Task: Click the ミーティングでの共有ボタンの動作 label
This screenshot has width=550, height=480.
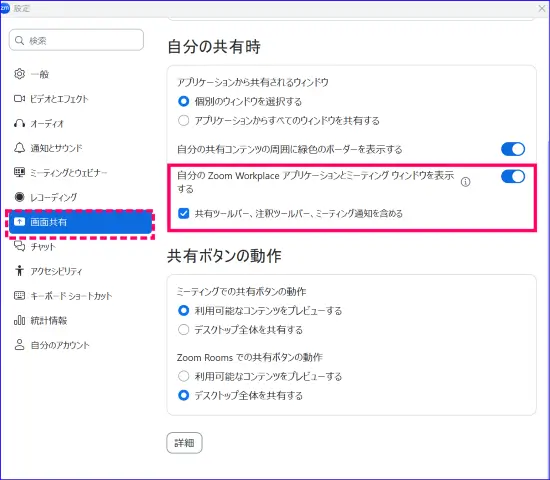Action: coord(241,291)
